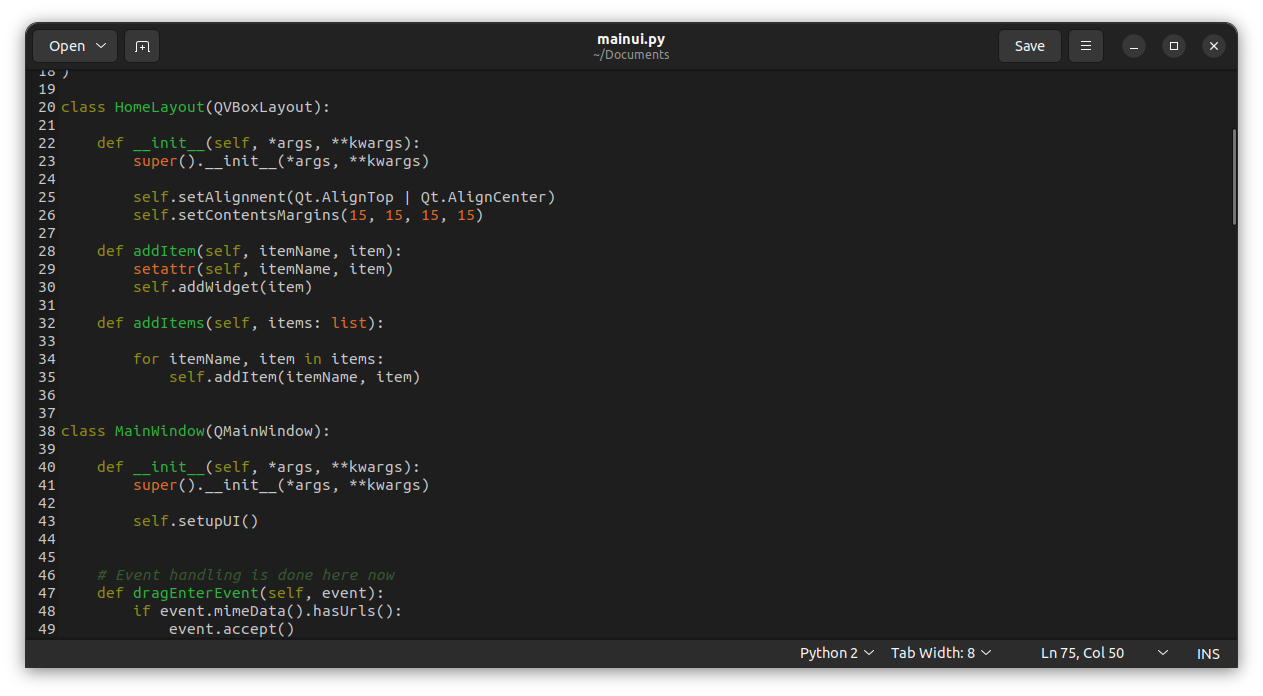This screenshot has width=1263, height=696.
Task: Open the main hamburger menu
Action: pos(1085,45)
